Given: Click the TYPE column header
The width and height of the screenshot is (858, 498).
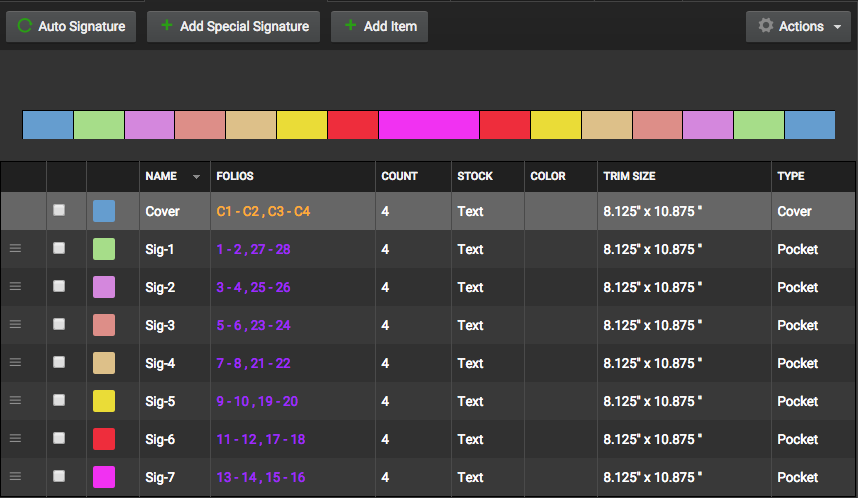Looking at the screenshot, I should pyautogui.click(x=790, y=176).
